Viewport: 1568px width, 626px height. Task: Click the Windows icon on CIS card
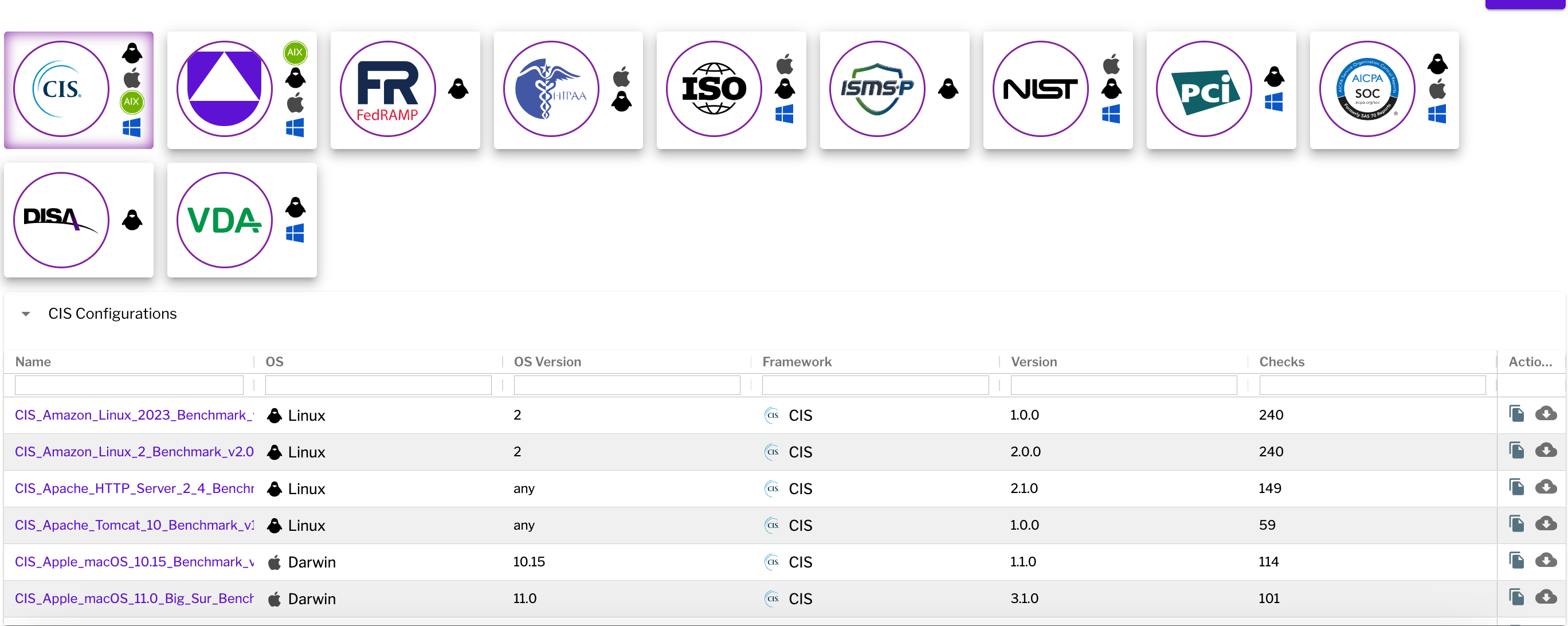(x=131, y=128)
